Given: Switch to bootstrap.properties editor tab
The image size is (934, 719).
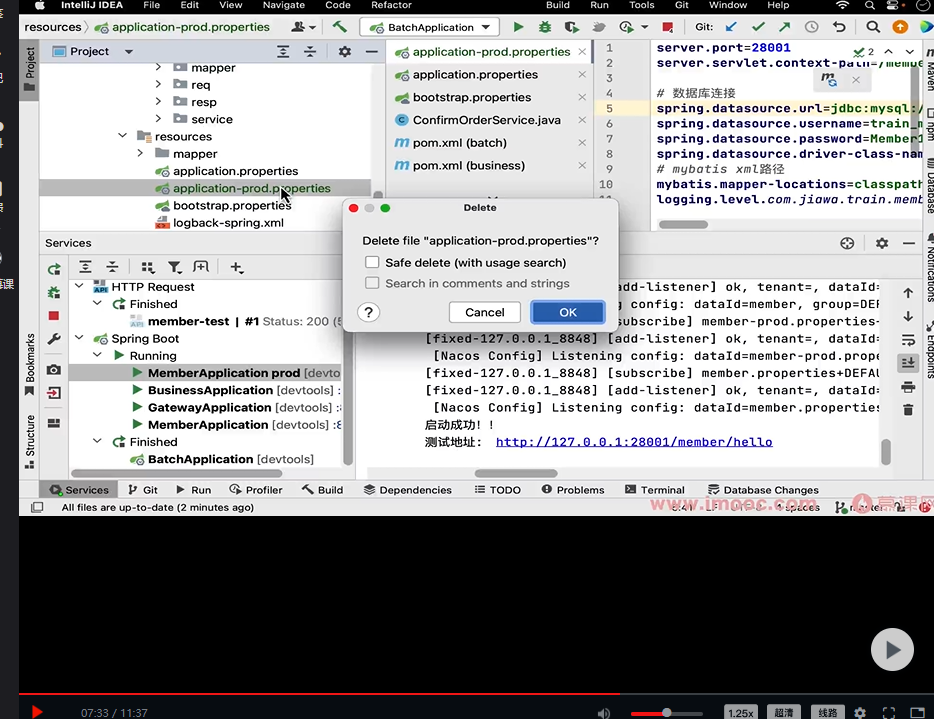Looking at the screenshot, I should (x=472, y=97).
